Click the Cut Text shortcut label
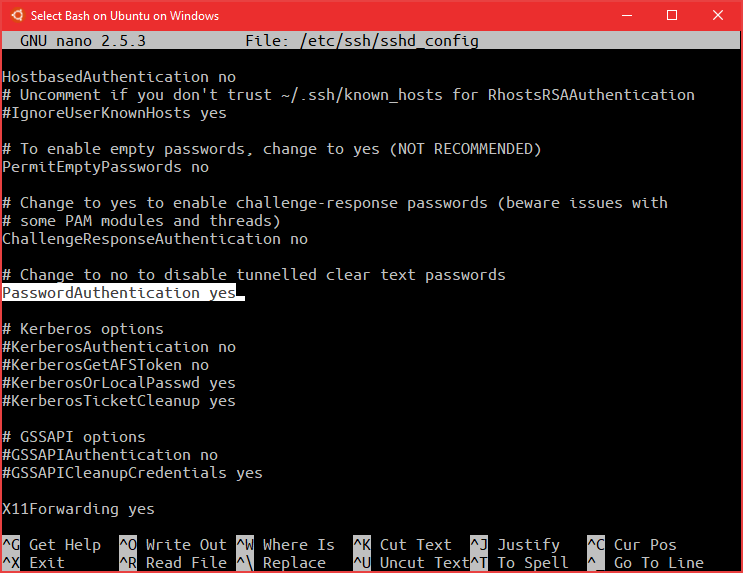 (415, 545)
